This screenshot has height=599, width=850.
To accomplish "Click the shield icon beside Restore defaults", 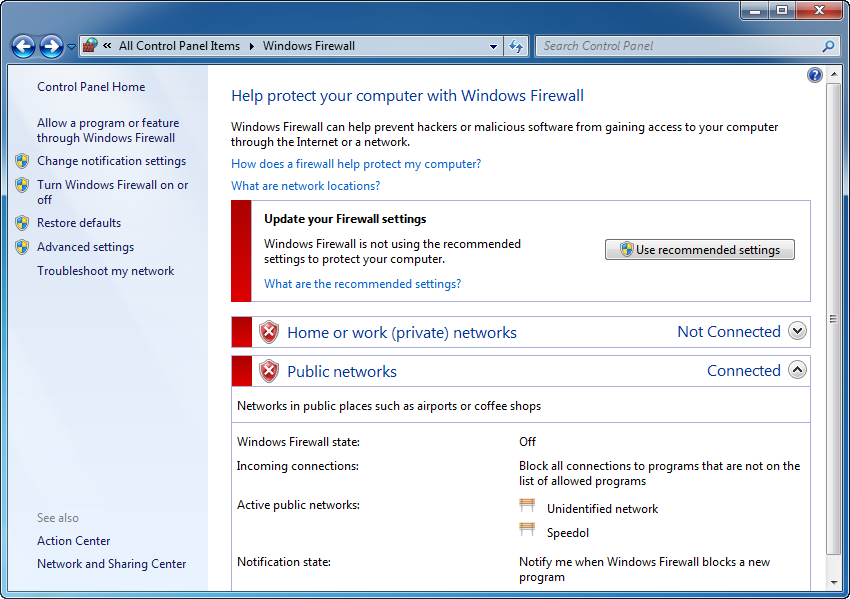I will (x=22, y=223).
